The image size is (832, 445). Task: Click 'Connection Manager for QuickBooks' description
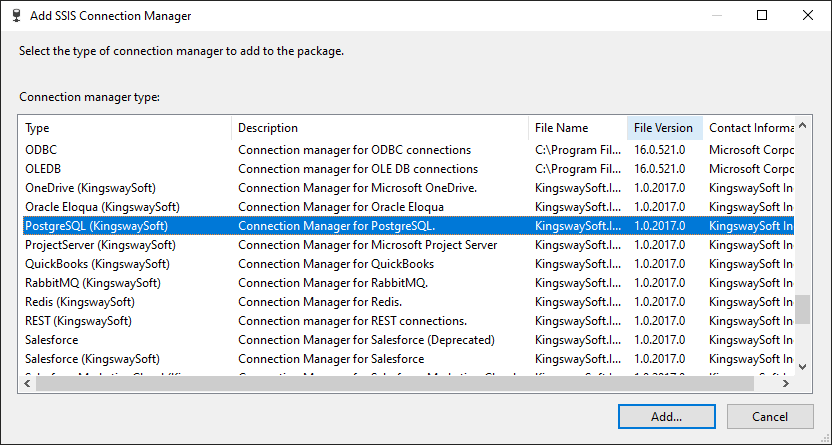click(336, 264)
